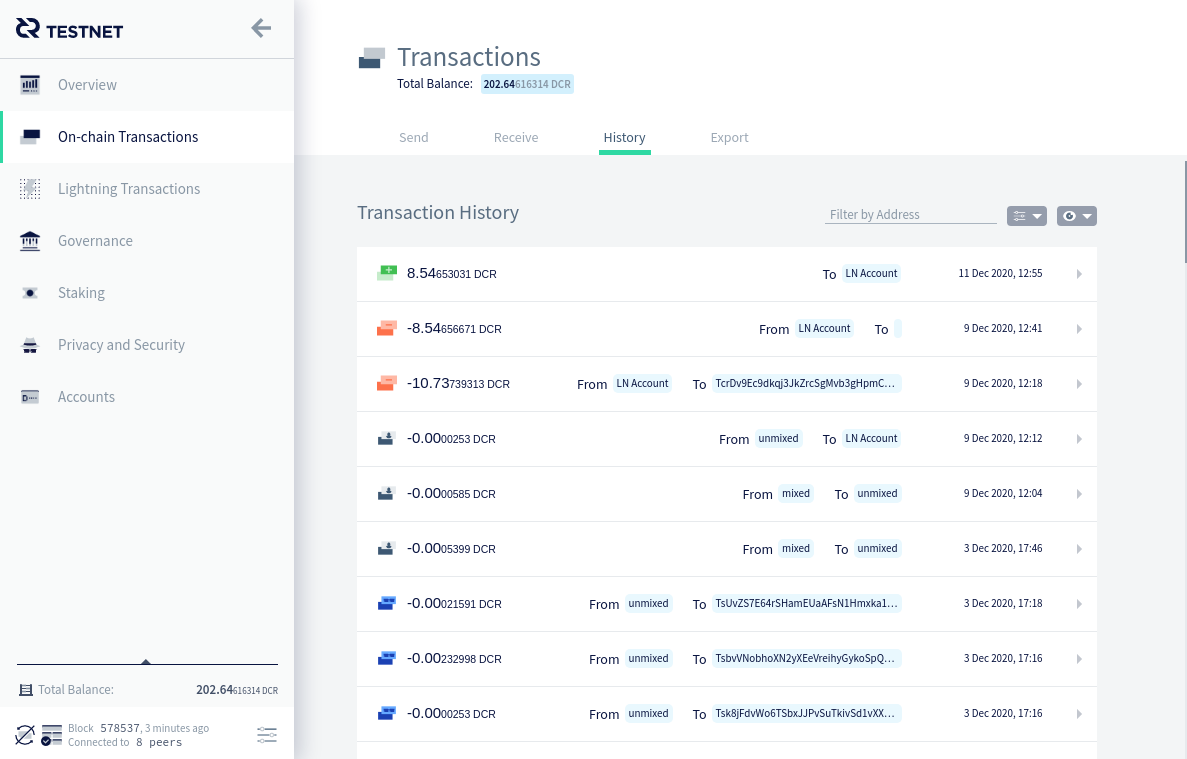
Task: Click the On-chain Transactions sidebar icon
Action: pyautogui.click(x=30, y=137)
